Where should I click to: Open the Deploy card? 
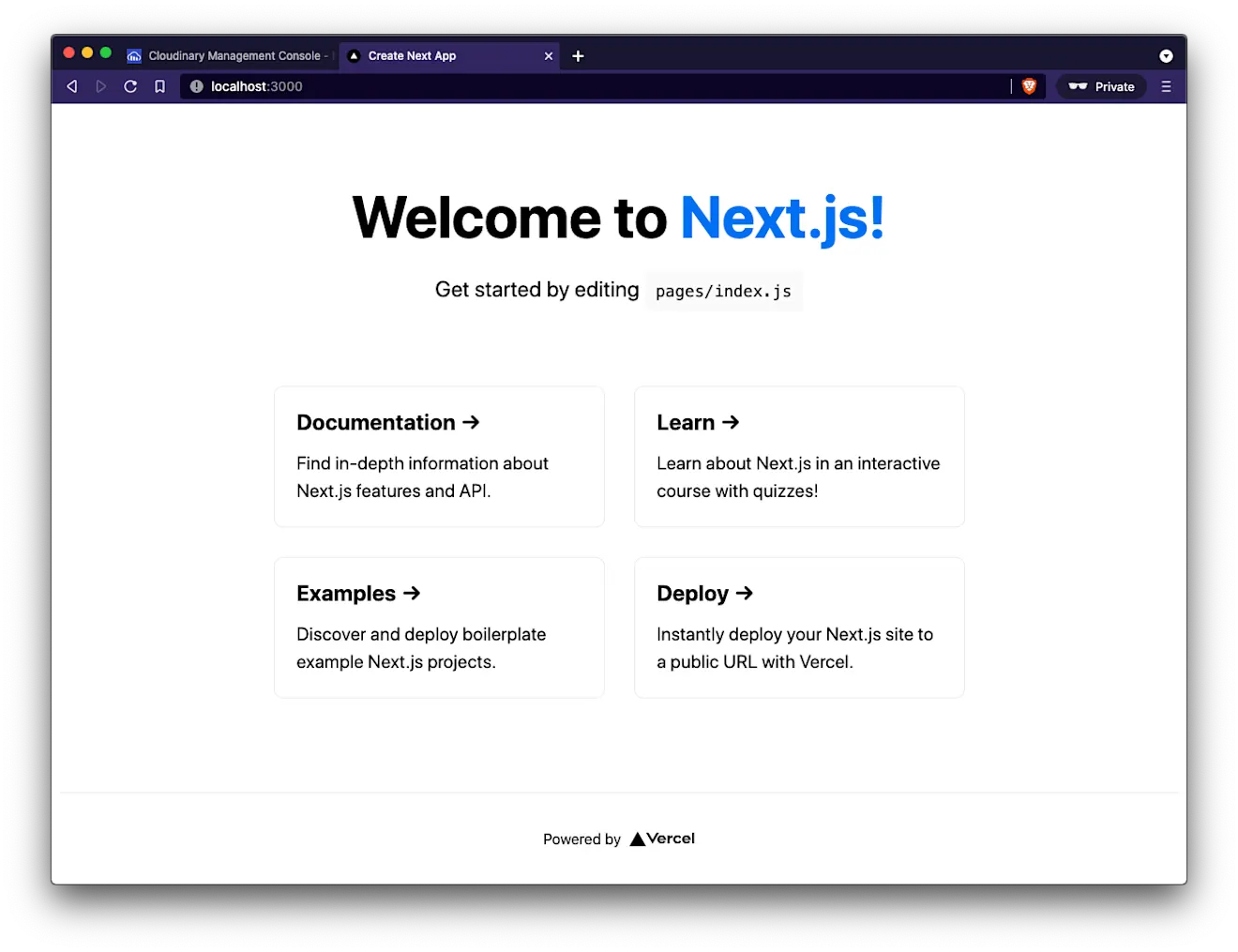(799, 627)
